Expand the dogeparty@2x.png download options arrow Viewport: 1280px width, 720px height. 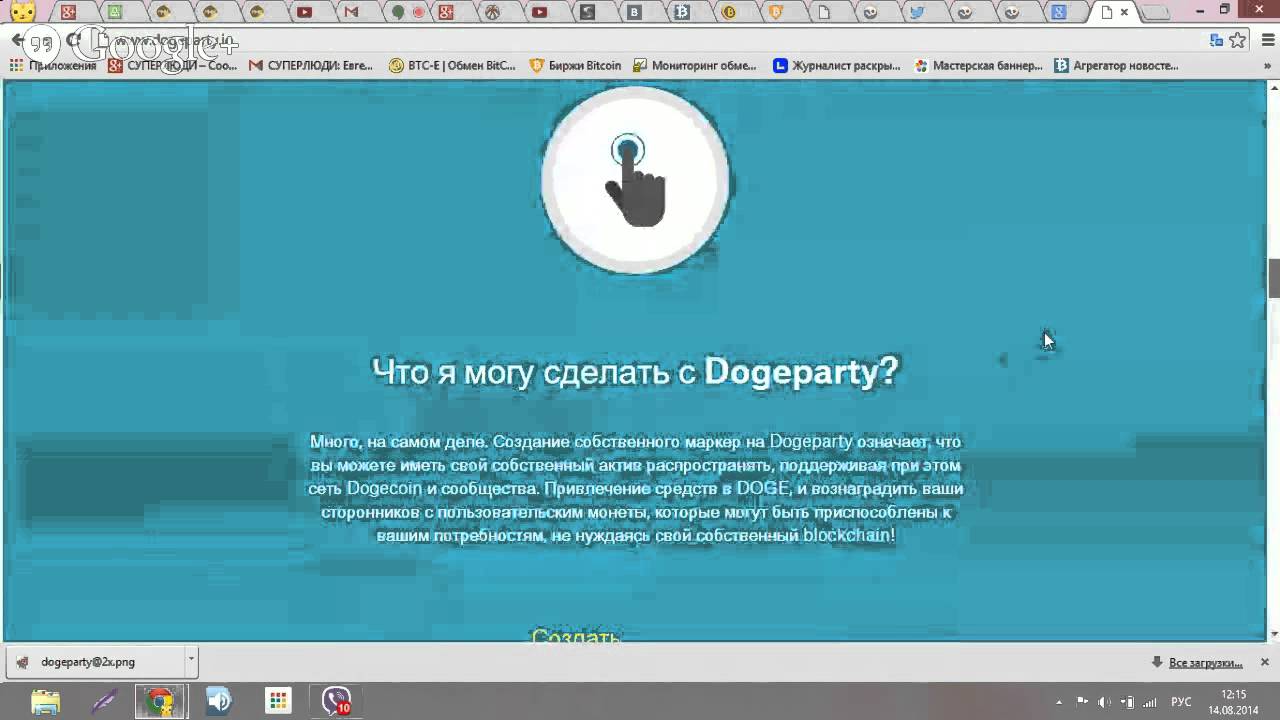pos(191,662)
